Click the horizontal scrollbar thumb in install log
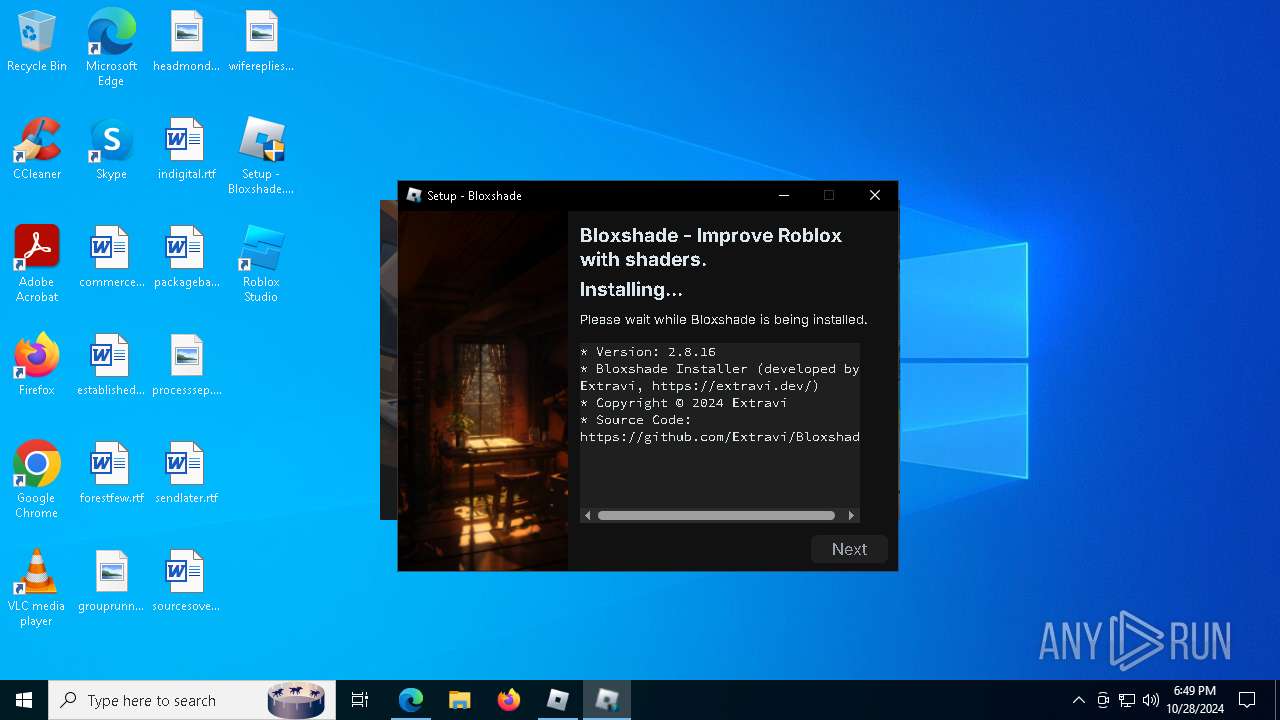Viewport: 1280px width, 720px height. pos(716,515)
